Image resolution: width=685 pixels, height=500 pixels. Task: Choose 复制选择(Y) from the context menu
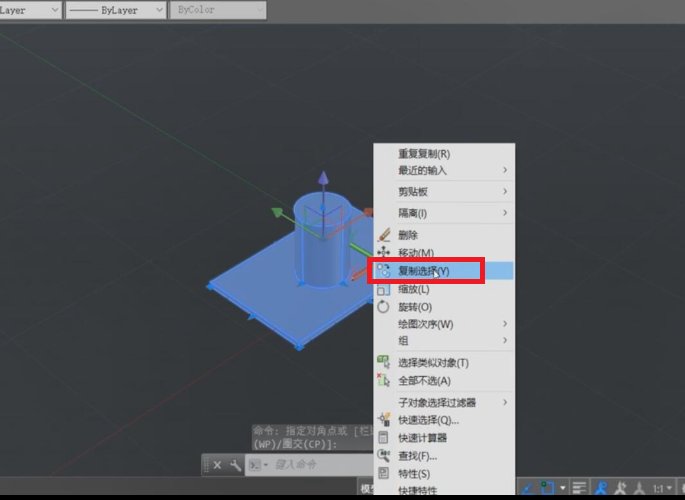tap(444, 271)
